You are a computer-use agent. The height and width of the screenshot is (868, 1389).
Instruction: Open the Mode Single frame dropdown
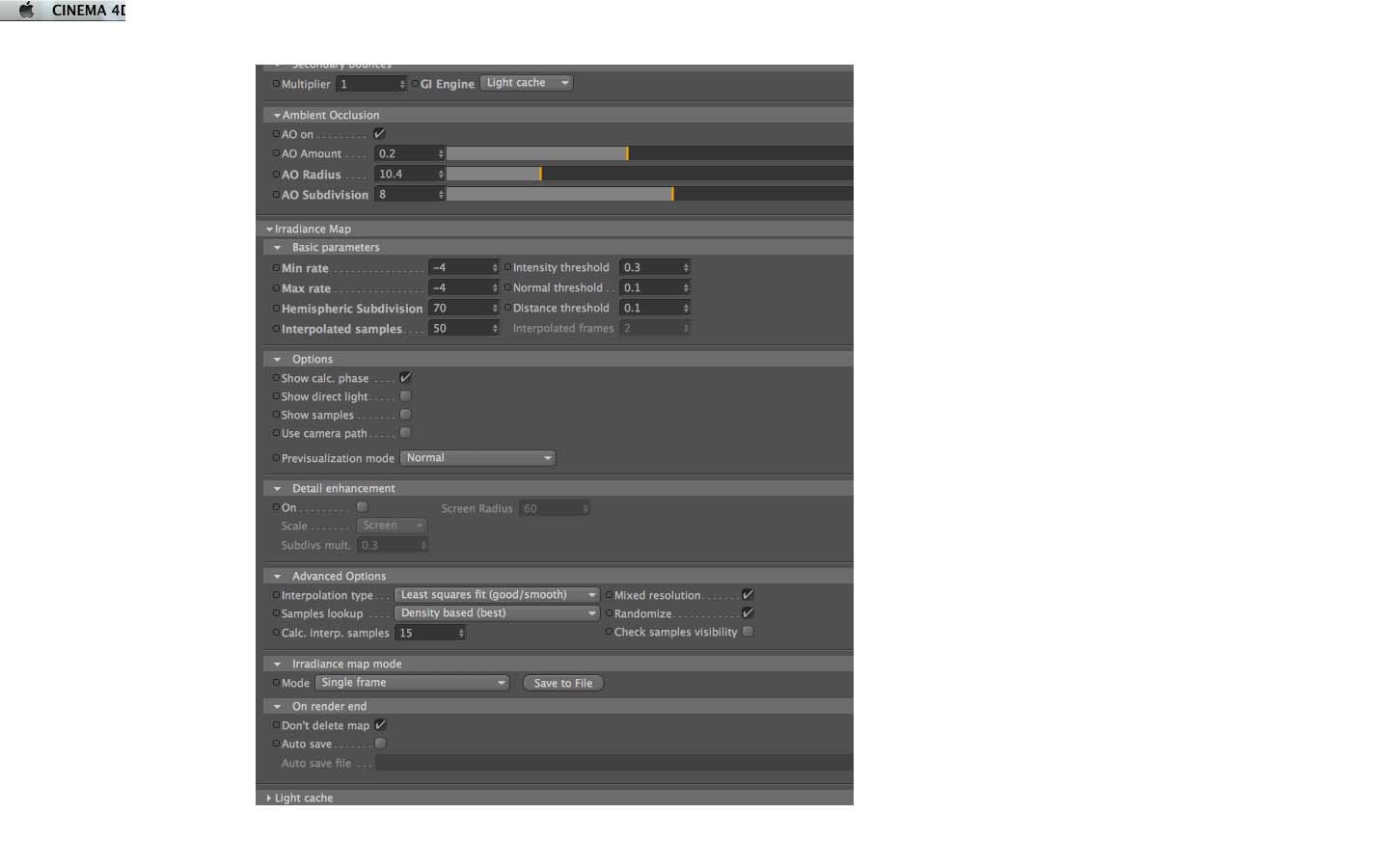[x=412, y=683]
